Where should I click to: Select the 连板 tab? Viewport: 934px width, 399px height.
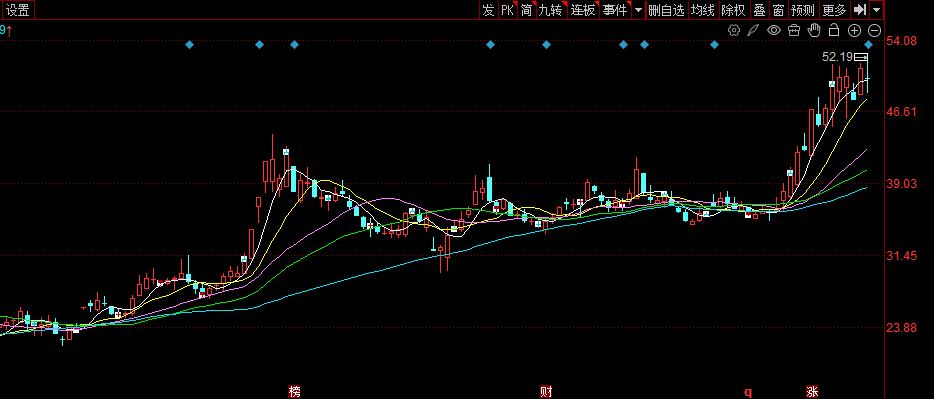pyautogui.click(x=583, y=10)
